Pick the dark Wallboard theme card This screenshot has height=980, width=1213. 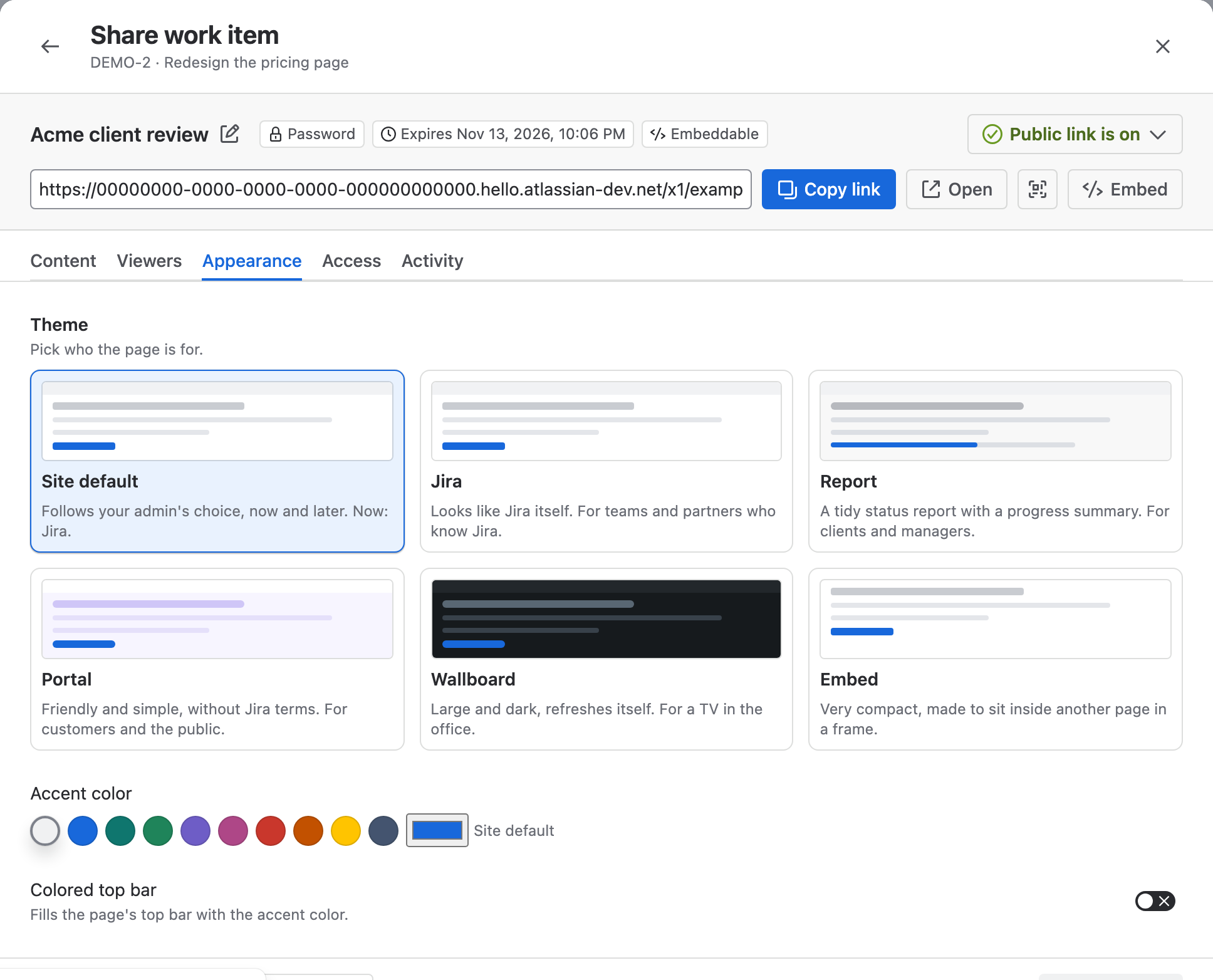(606, 659)
